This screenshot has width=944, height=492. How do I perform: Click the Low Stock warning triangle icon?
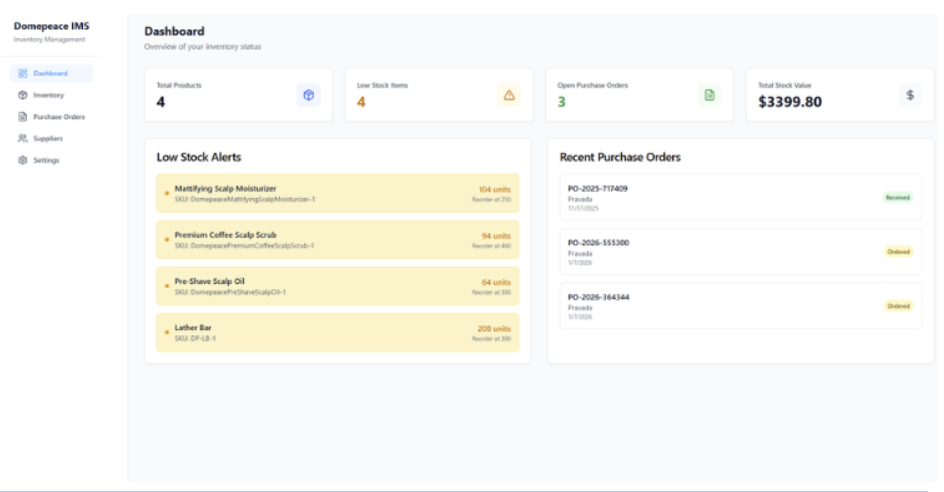point(509,95)
